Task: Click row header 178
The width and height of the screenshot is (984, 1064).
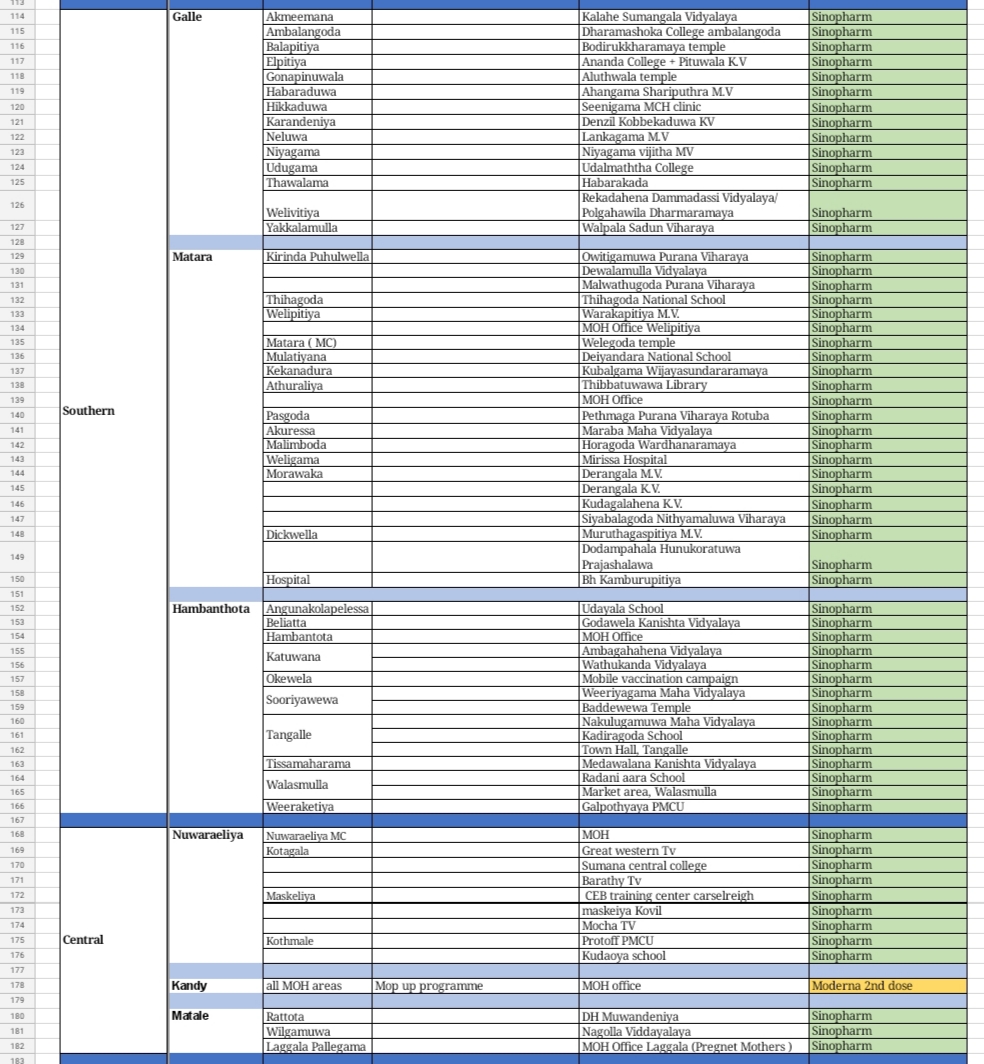Action: [x=18, y=985]
